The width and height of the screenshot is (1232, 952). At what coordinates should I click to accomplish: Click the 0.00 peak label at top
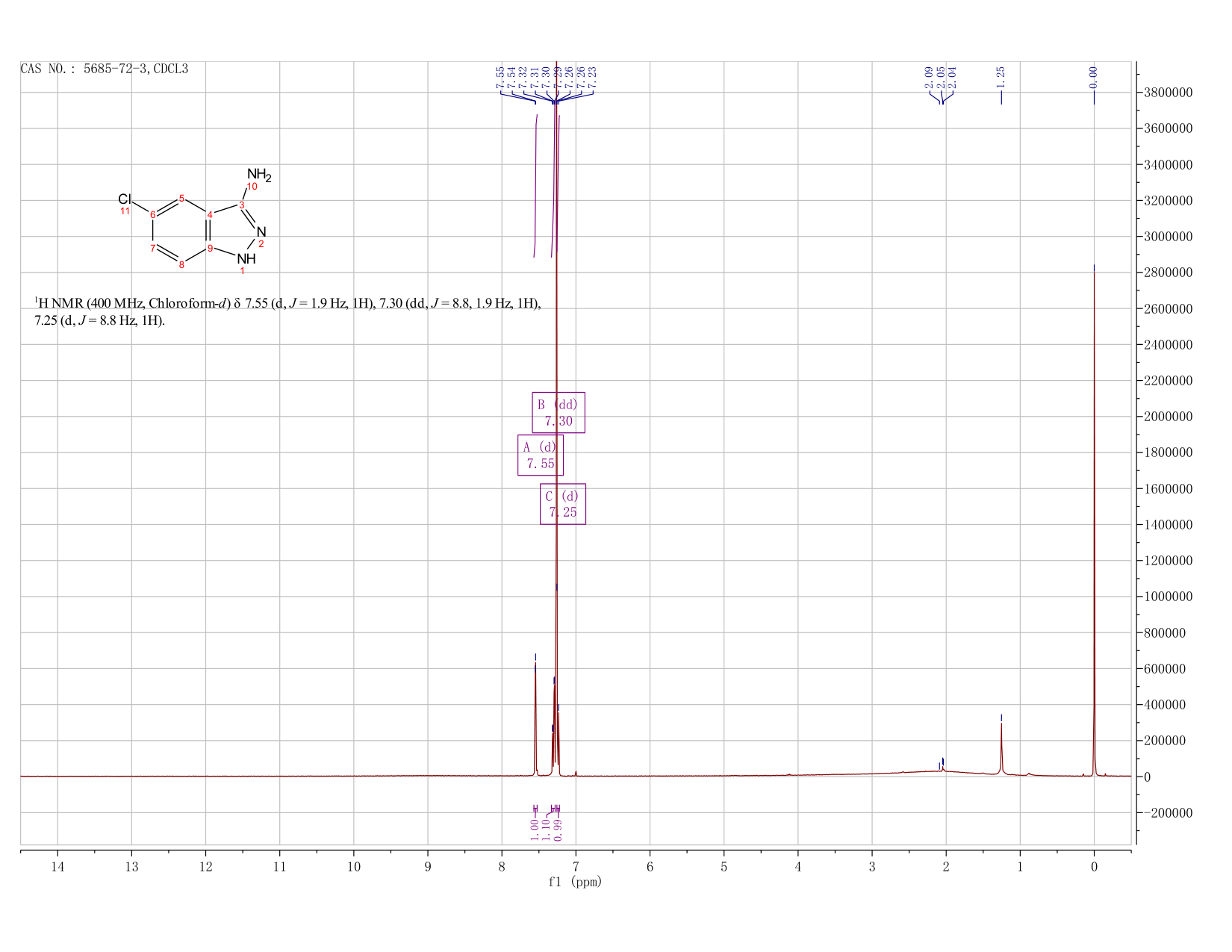(1094, 74)
